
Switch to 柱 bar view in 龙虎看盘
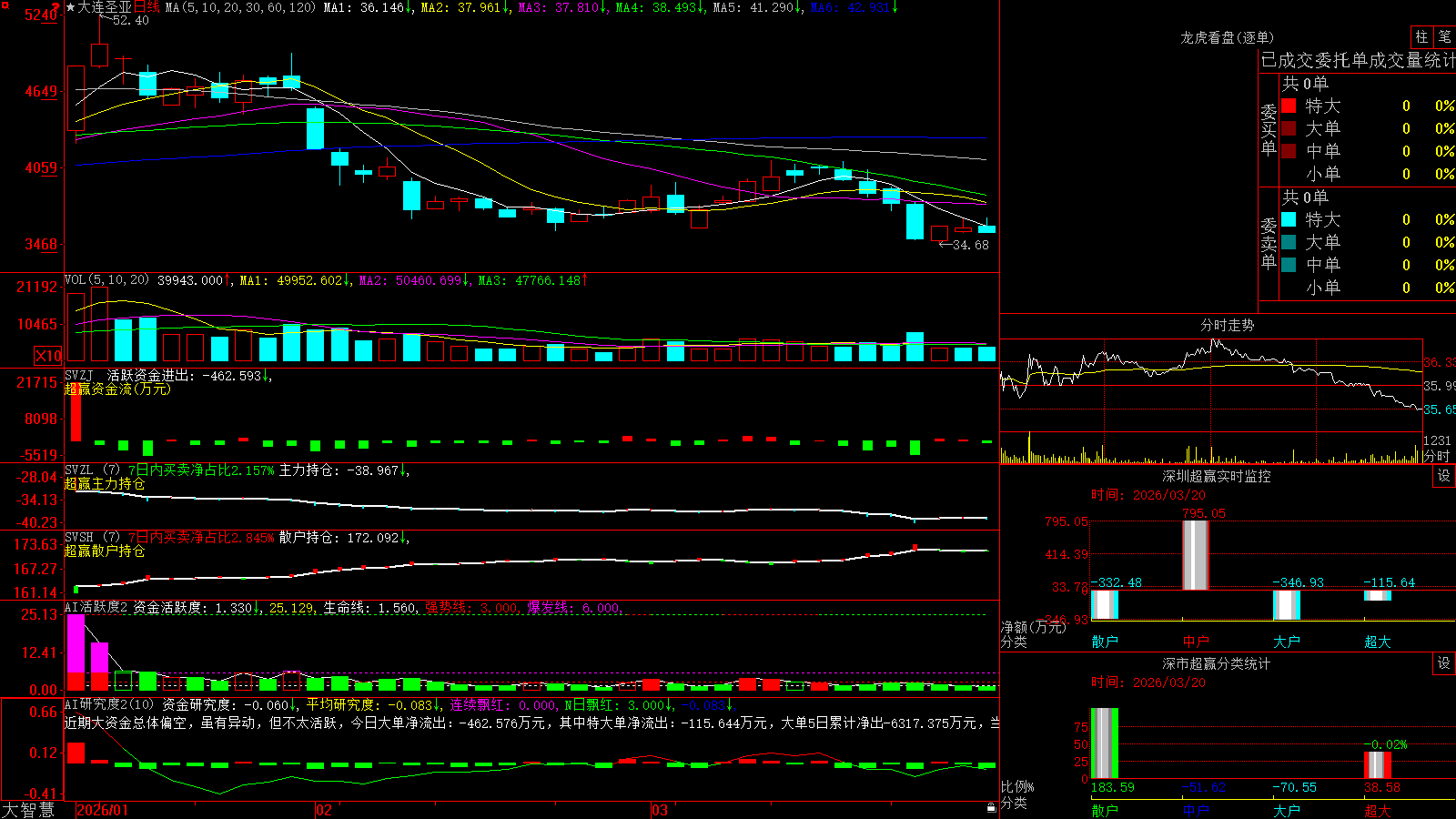pos(1421,37)
